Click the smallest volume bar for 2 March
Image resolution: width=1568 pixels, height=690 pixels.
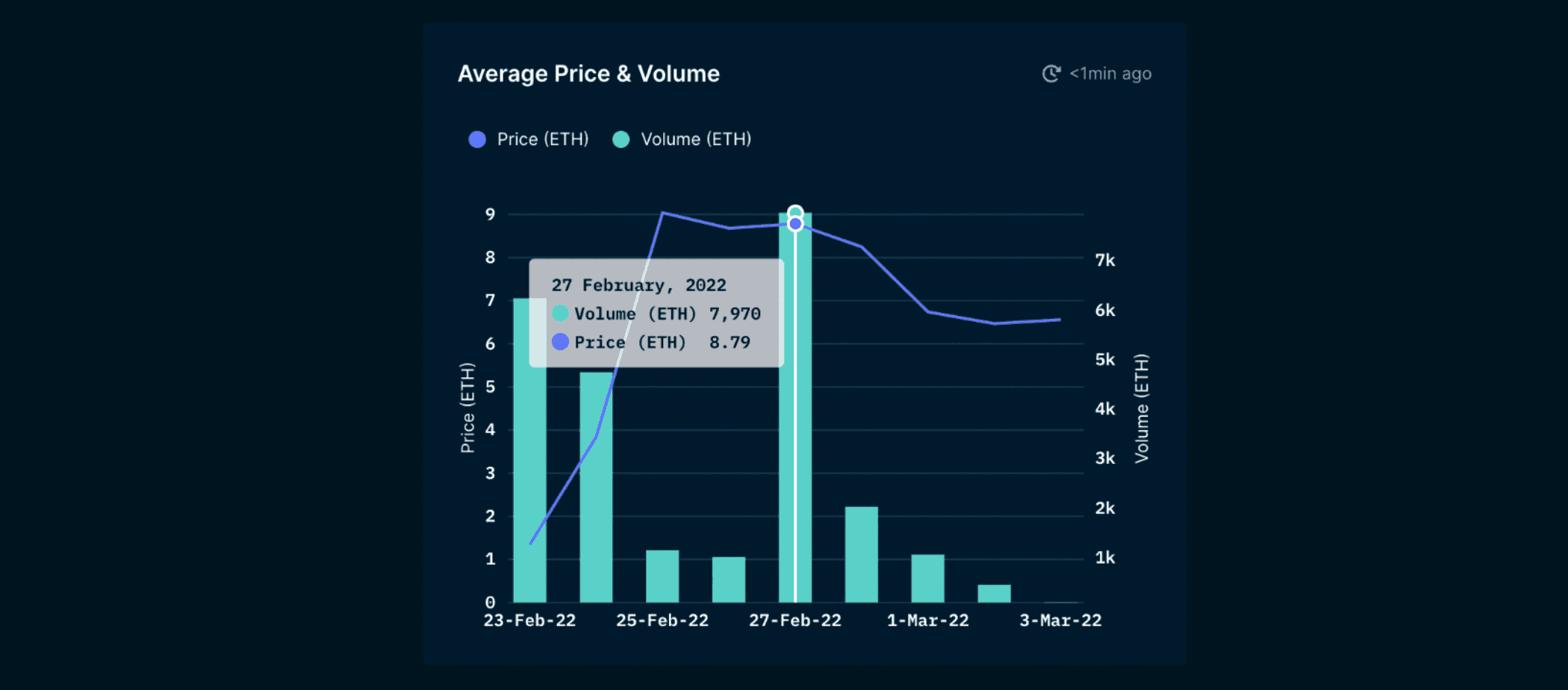pyautogui.click(x=994, y=594)
